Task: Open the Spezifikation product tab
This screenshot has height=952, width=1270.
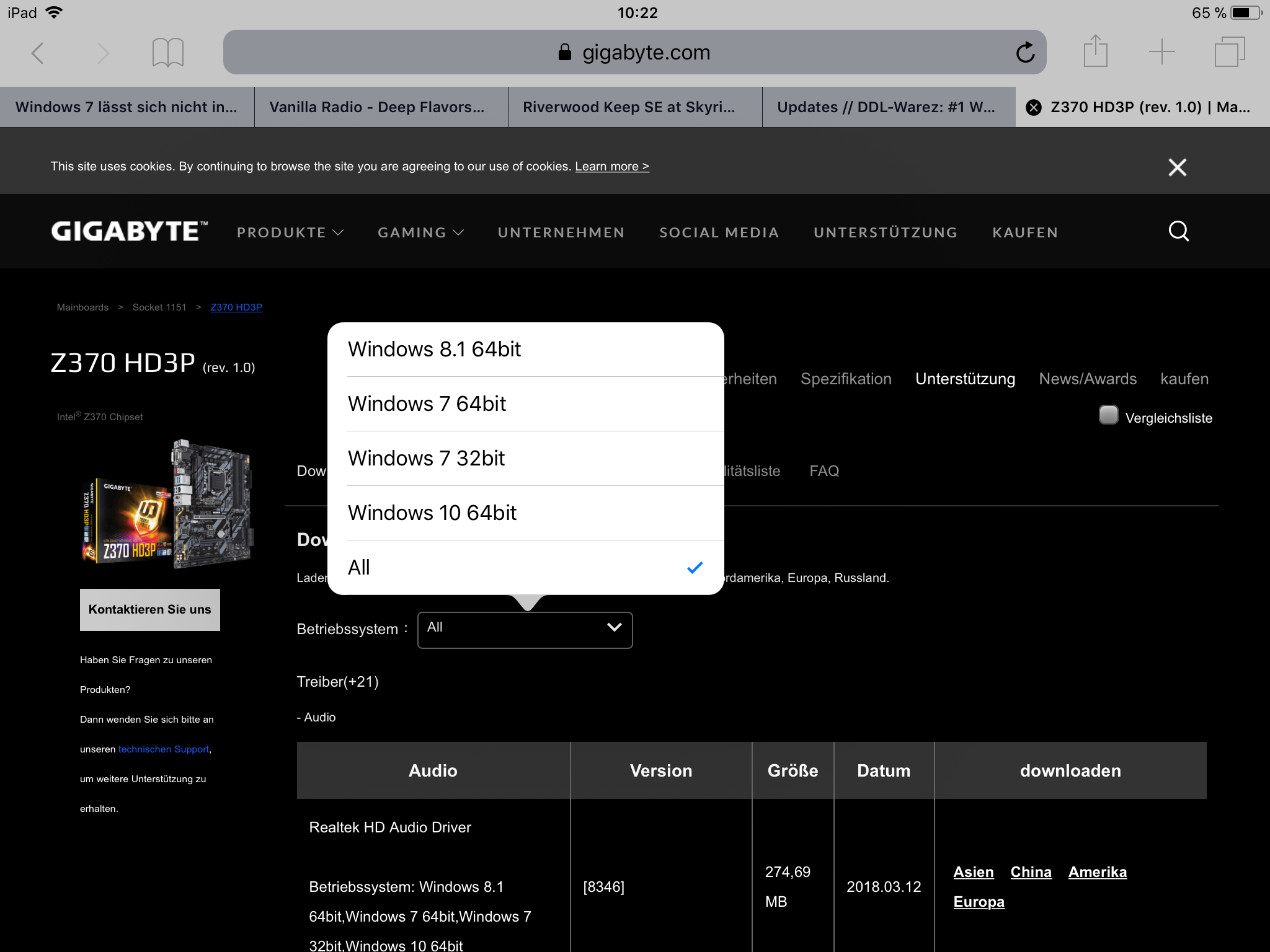Action: click(846, 379)
